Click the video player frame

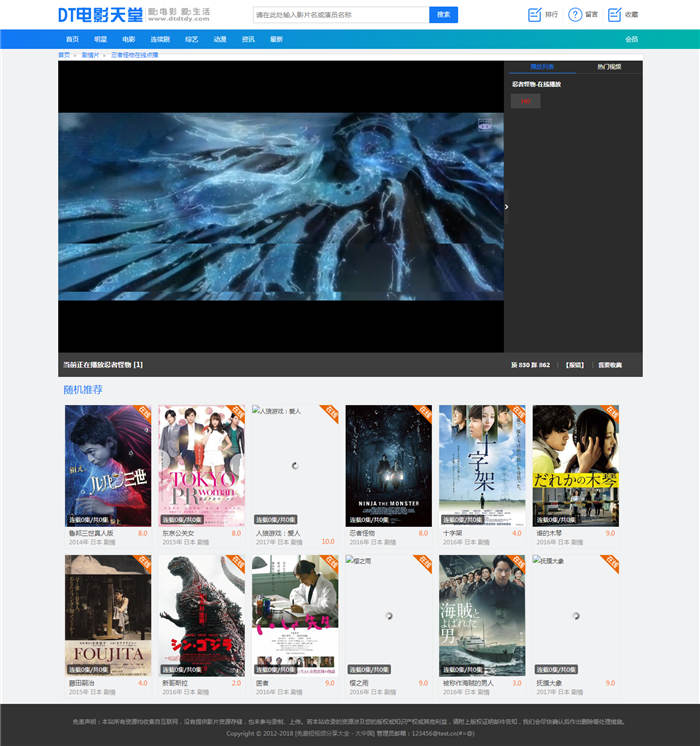(281, 206)
